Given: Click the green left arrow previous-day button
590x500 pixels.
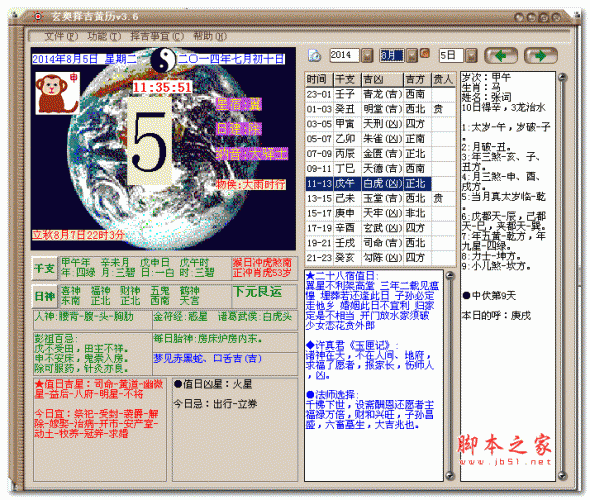Looking at the screenshot, I should point(501,56).
